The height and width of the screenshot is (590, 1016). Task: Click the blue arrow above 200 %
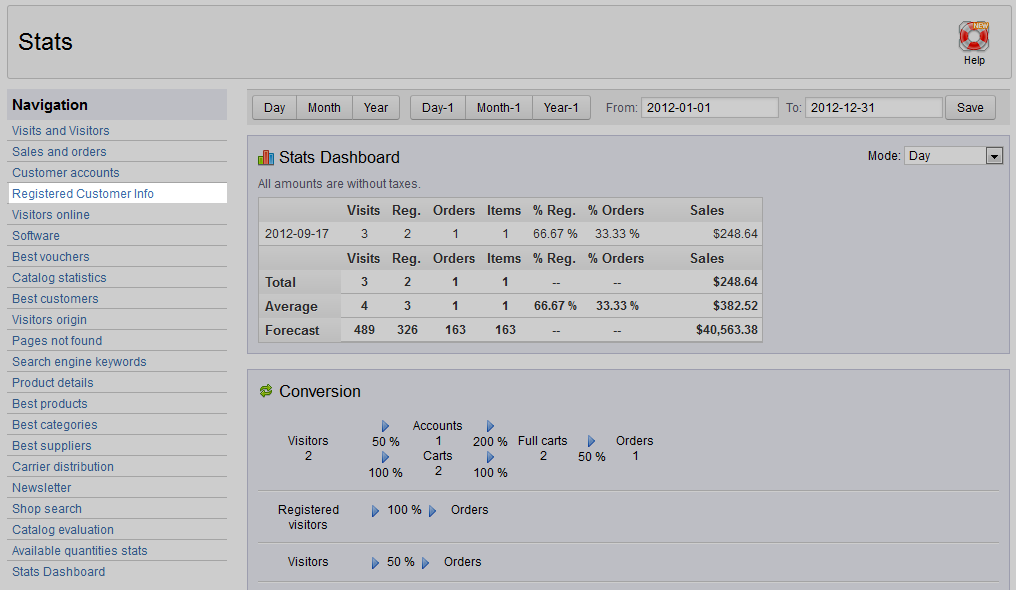491,426
